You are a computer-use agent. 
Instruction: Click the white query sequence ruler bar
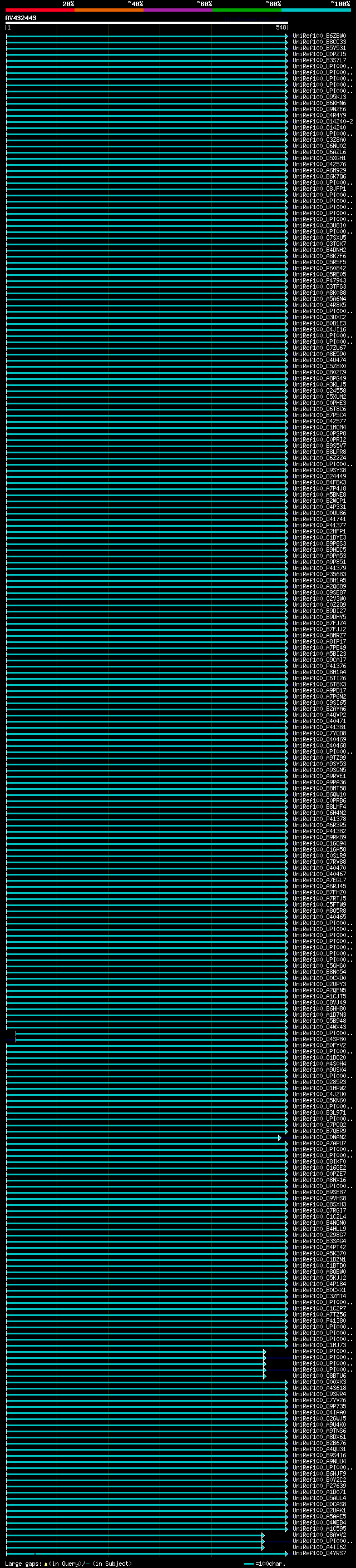pos(147,22)
